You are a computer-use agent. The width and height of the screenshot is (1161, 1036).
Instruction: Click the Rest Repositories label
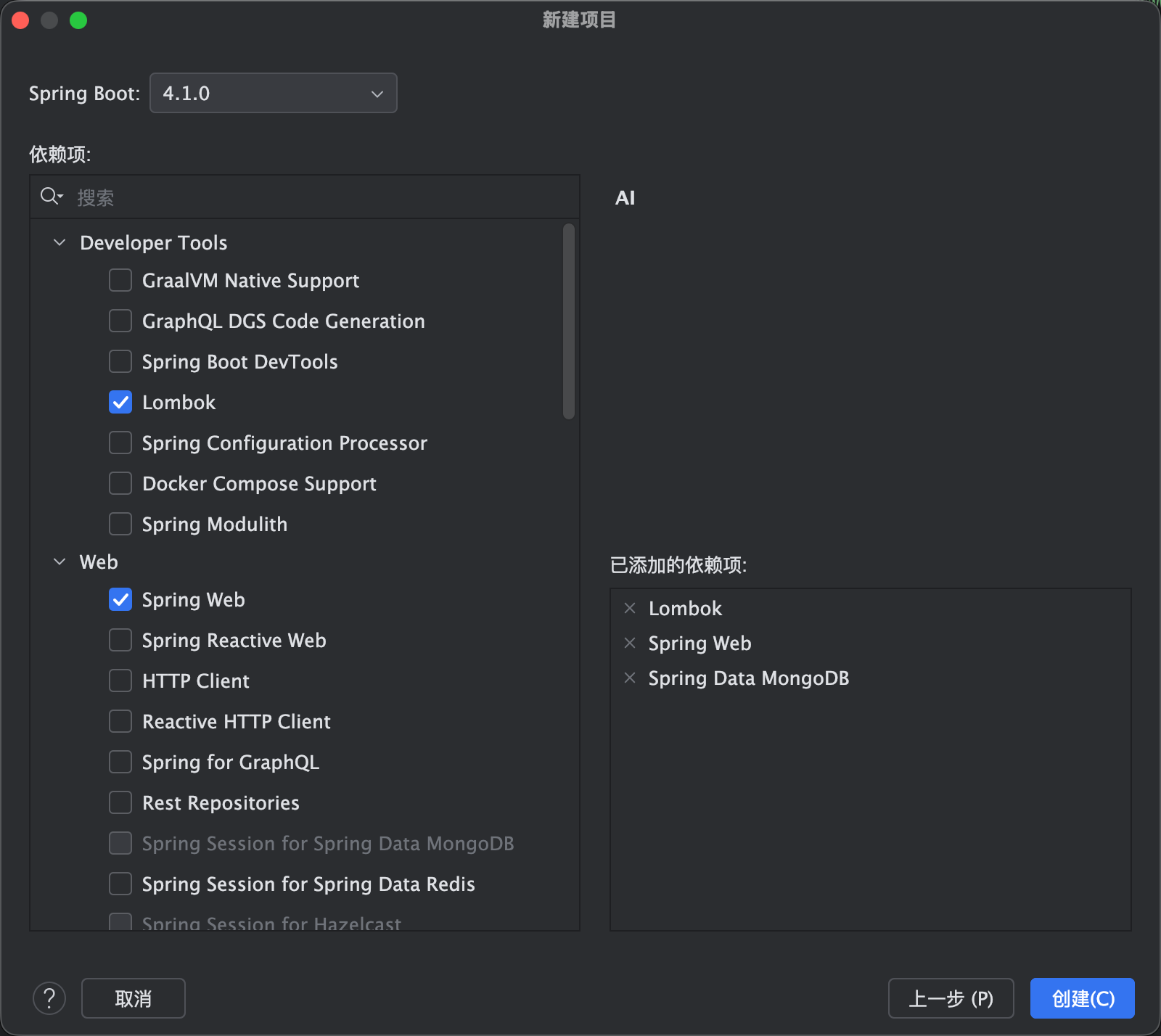click(x=221, y=803)
